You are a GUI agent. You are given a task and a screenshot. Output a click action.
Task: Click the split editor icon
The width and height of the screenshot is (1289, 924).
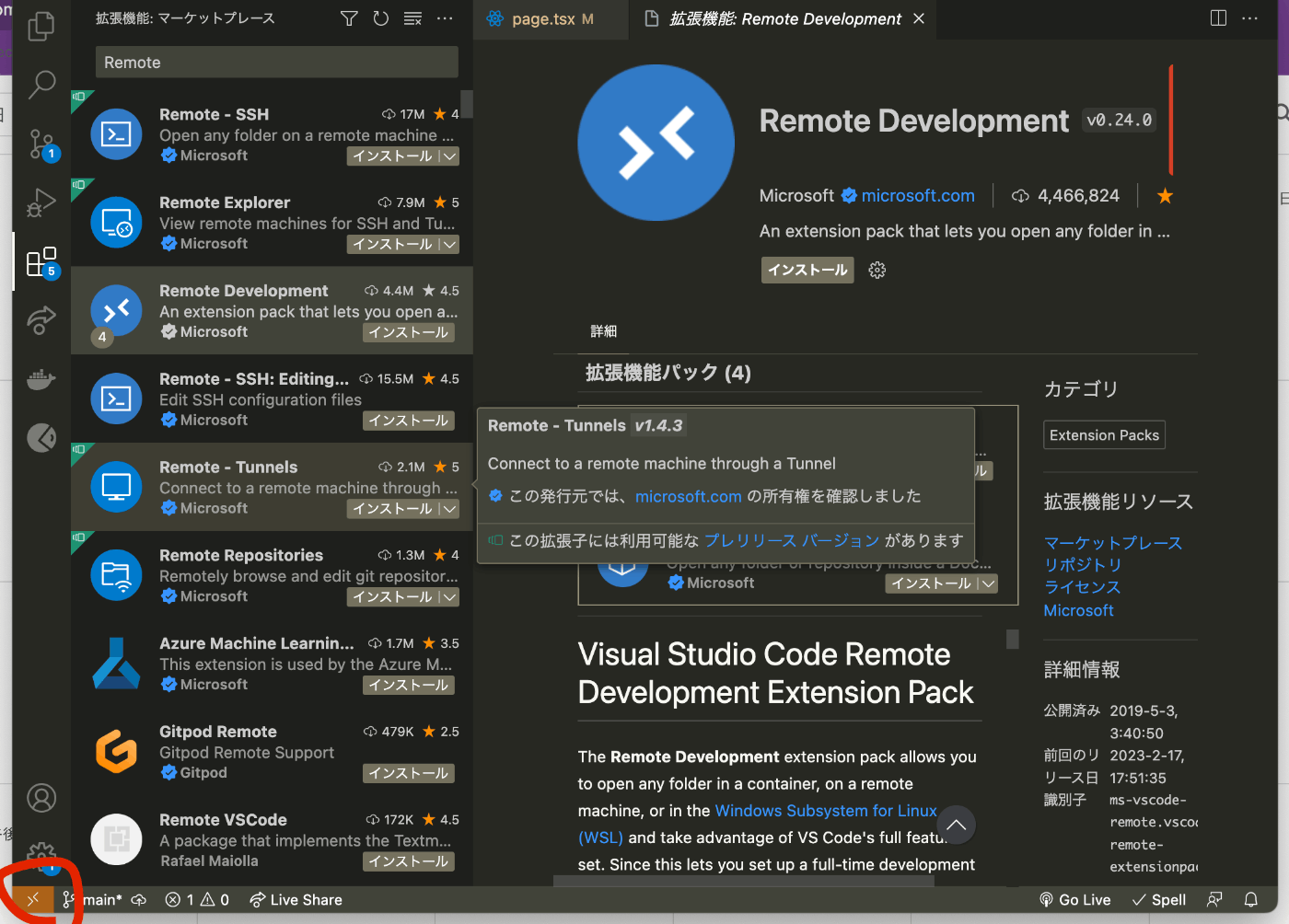[1218, 18]
